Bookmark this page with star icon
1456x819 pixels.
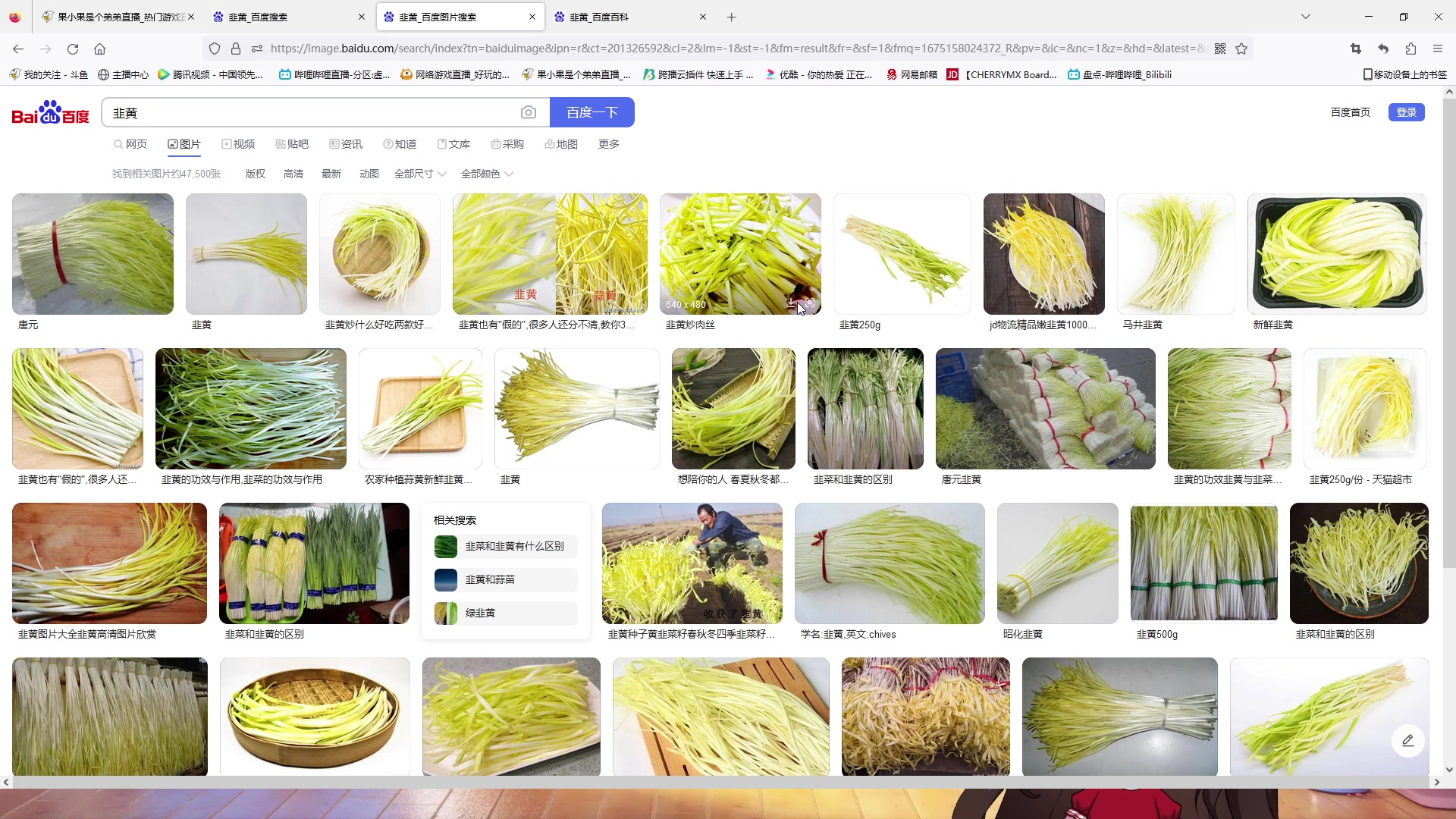click(1241, 49)
